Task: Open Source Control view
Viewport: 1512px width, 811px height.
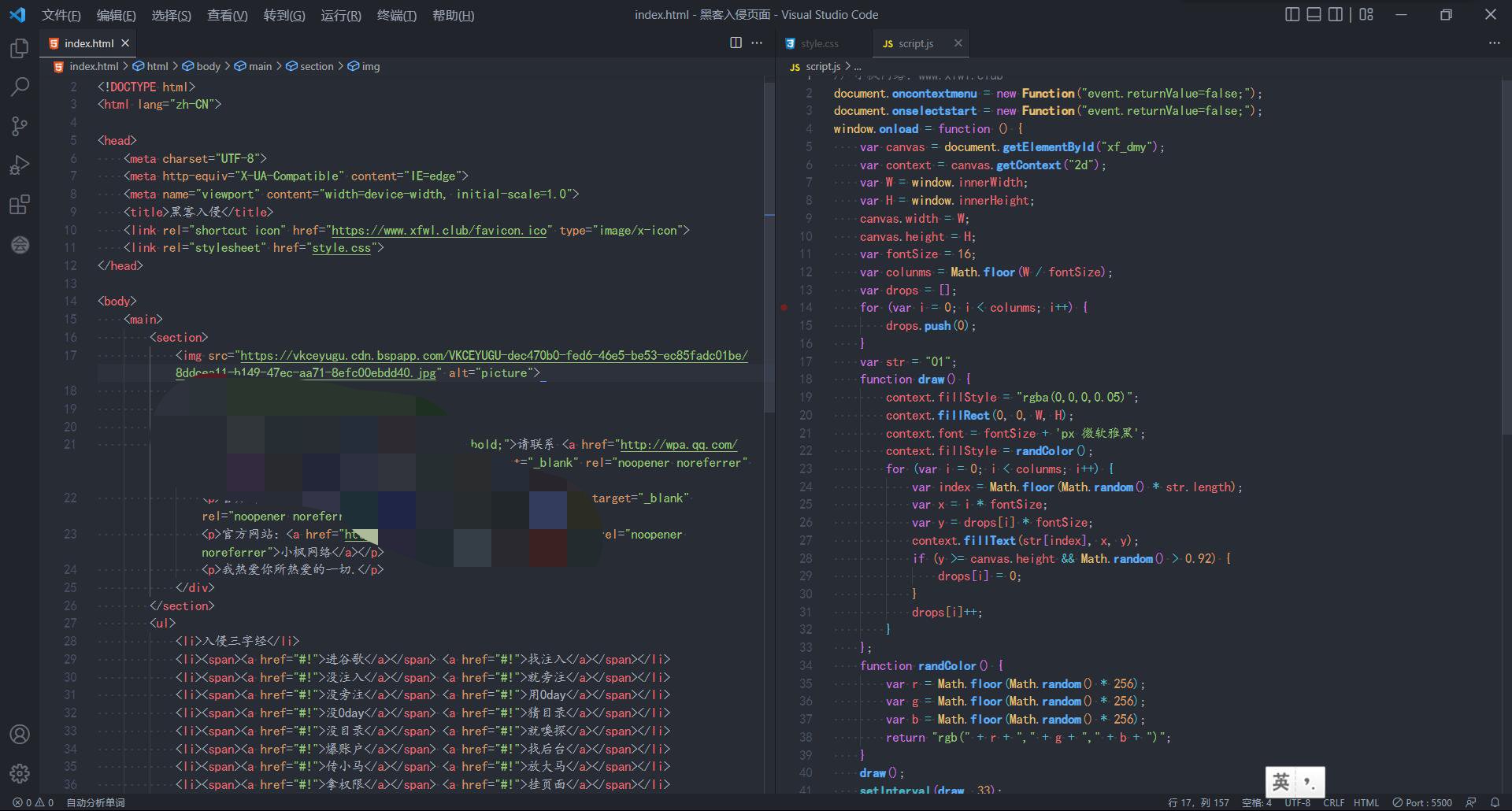Action: click(20, 126)
